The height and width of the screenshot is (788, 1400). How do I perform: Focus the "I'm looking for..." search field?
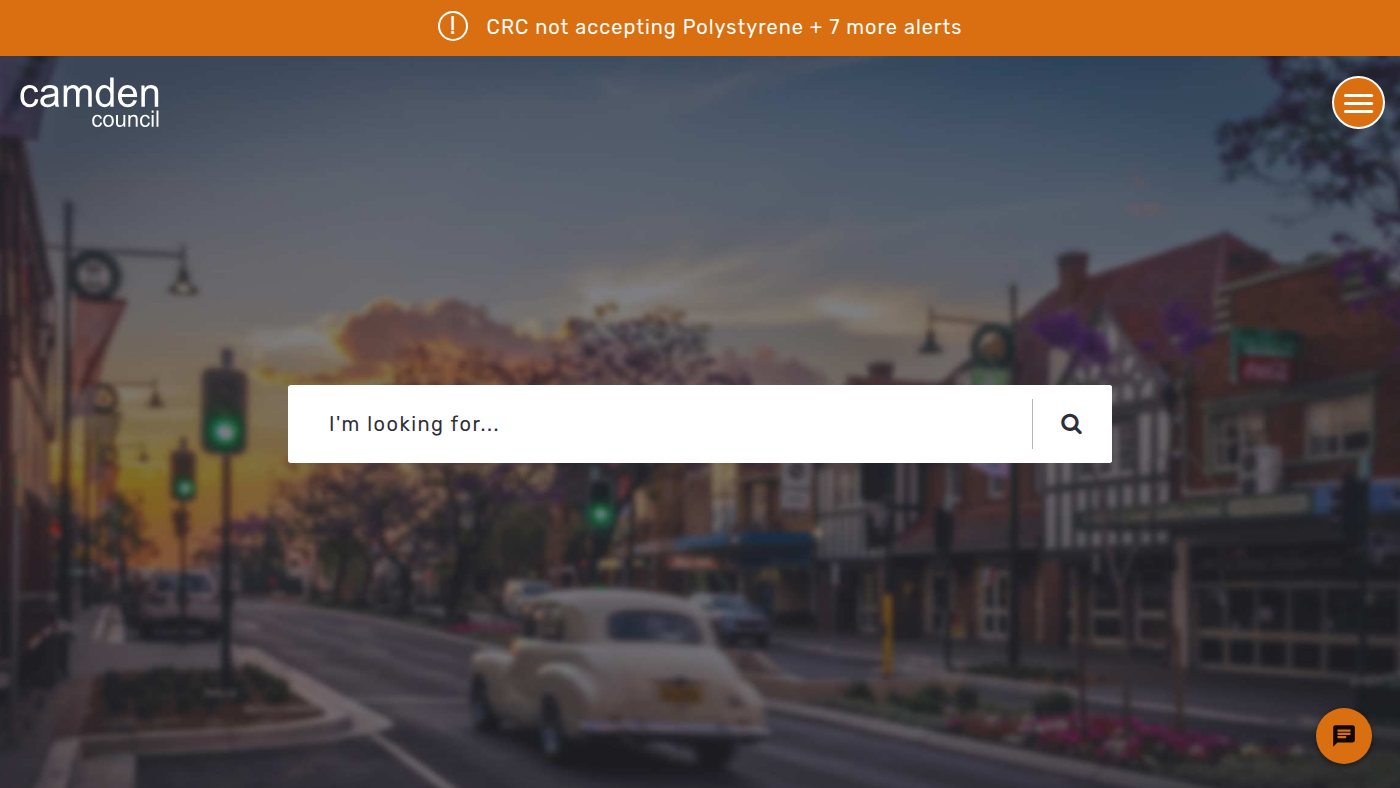660,424
